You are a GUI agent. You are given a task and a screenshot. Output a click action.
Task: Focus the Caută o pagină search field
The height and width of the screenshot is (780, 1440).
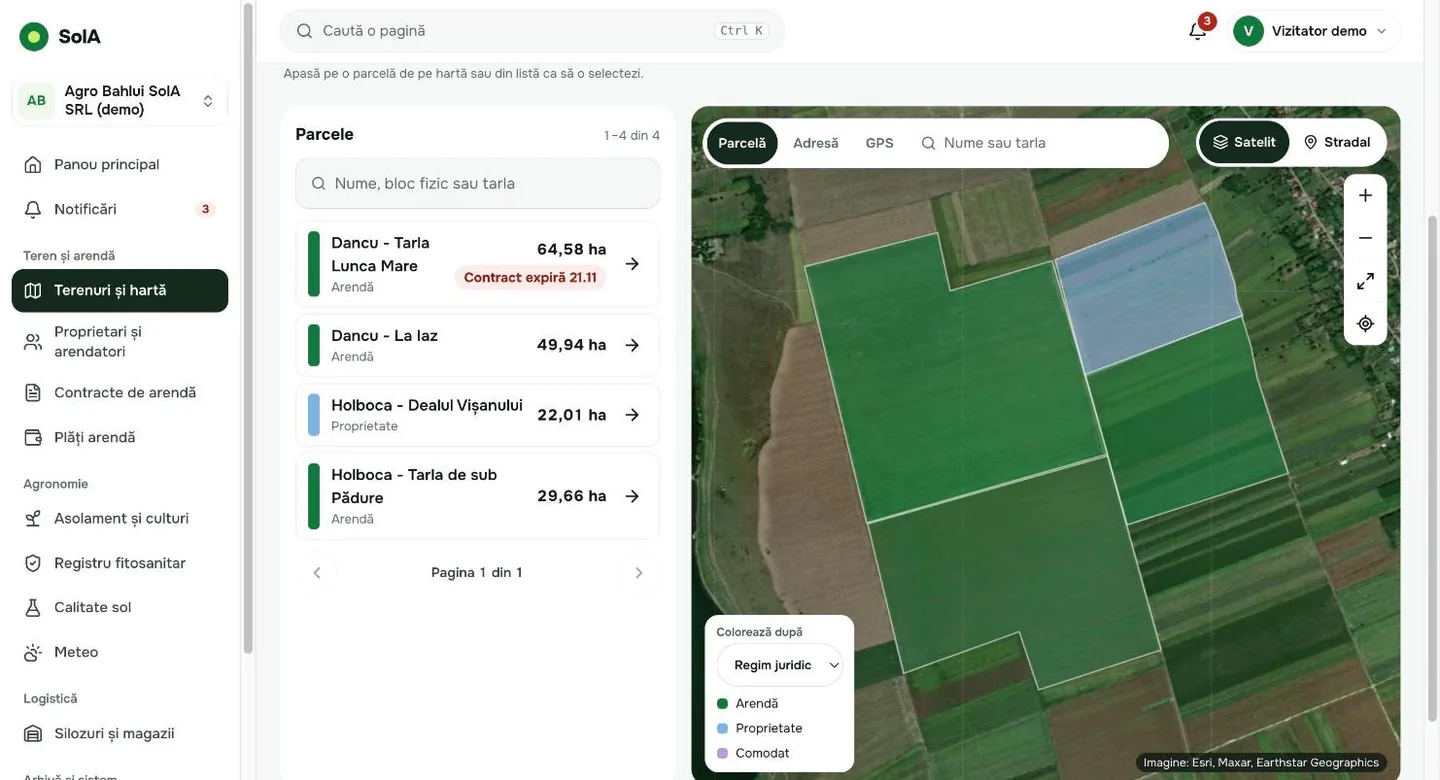532,31
